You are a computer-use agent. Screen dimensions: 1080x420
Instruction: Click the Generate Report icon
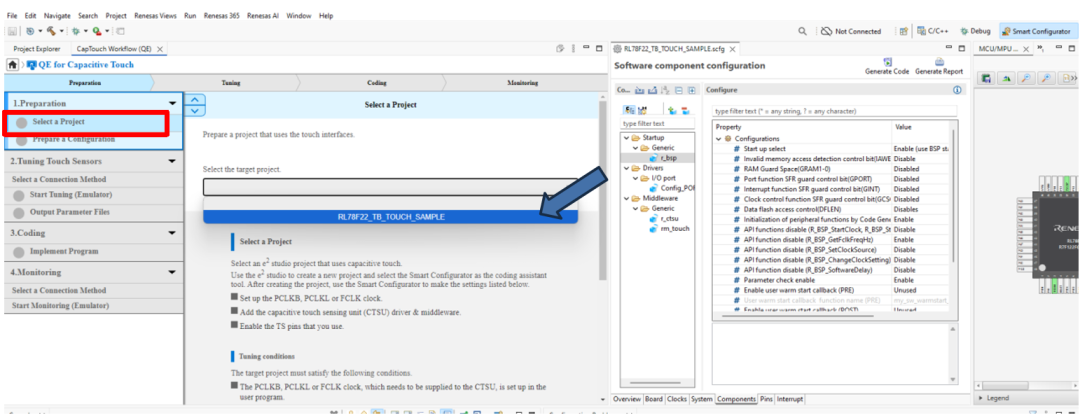(939, 61)
